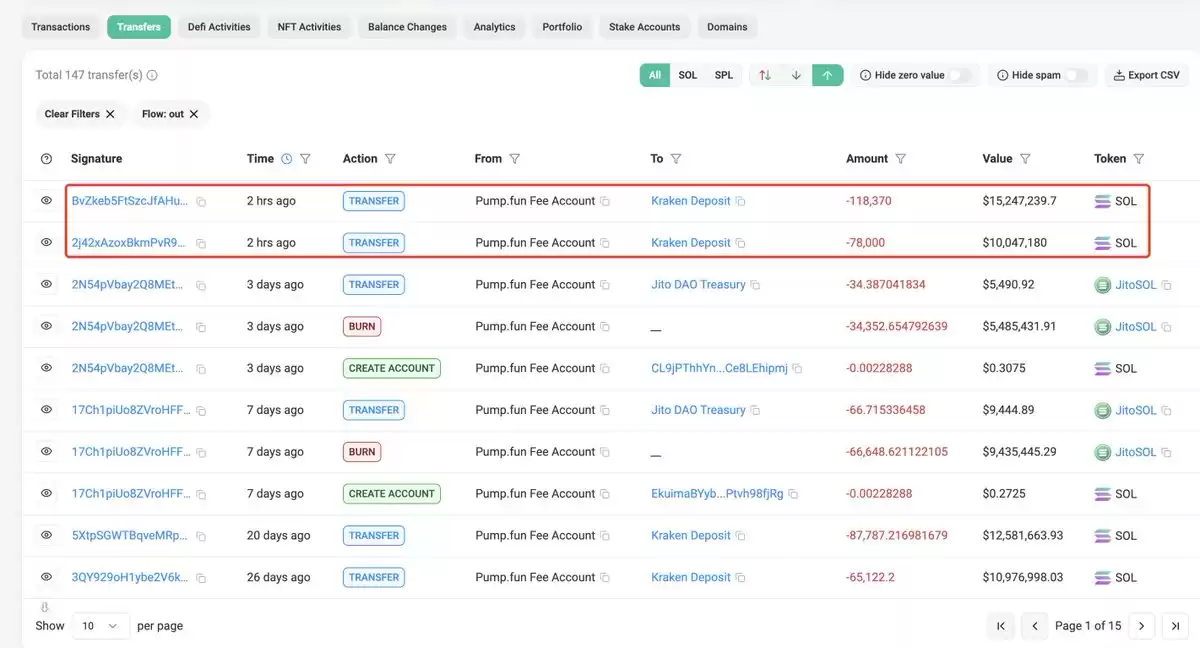Click the eye icon in the -34,352.654792639 row

pyautogui.click(x=46, y=327)
